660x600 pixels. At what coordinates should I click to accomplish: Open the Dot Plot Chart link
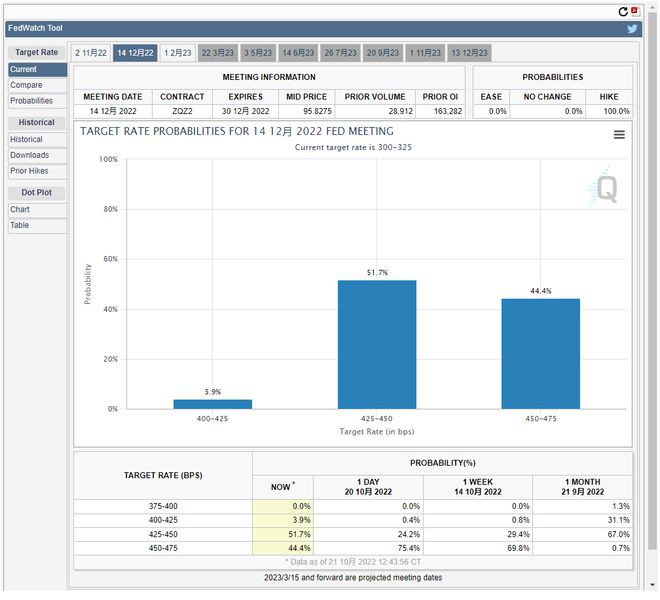(20, 210)
